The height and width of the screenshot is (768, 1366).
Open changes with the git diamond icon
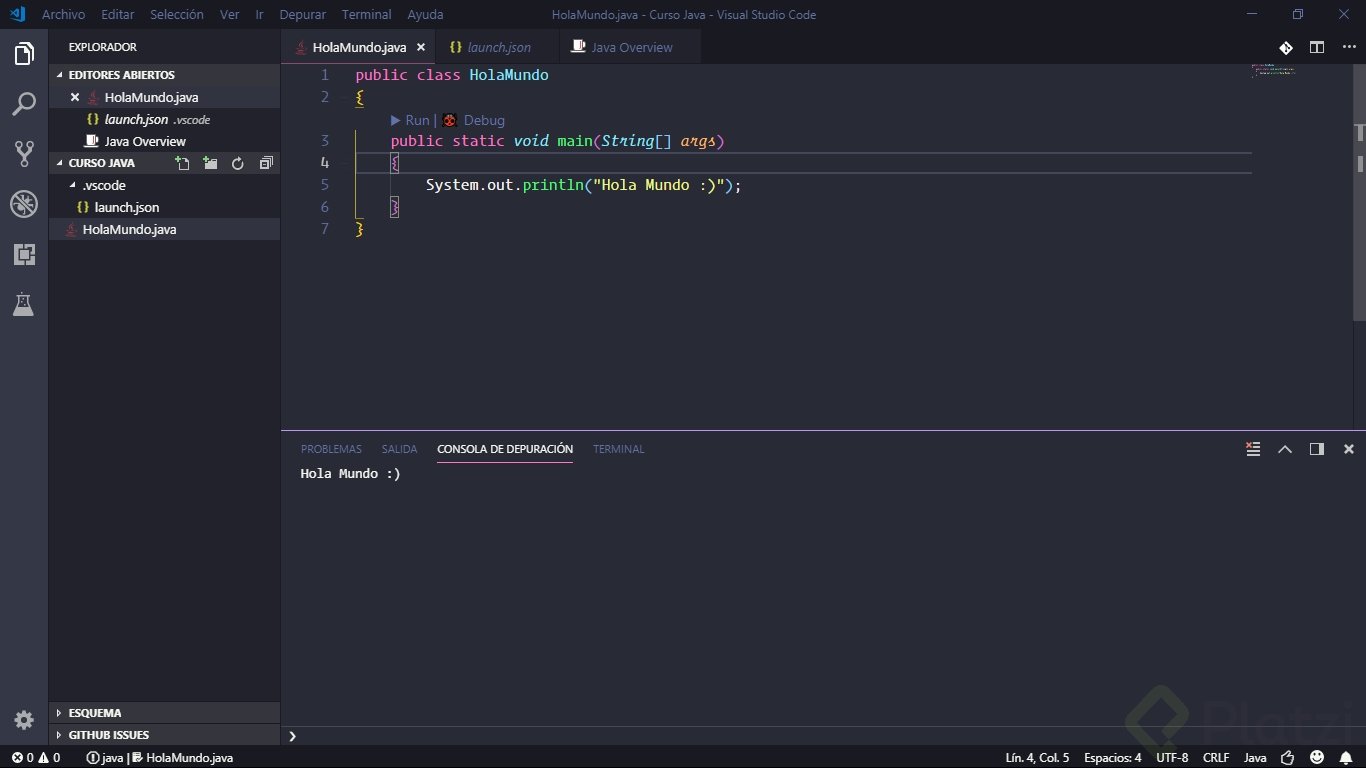click(1286, 47)
